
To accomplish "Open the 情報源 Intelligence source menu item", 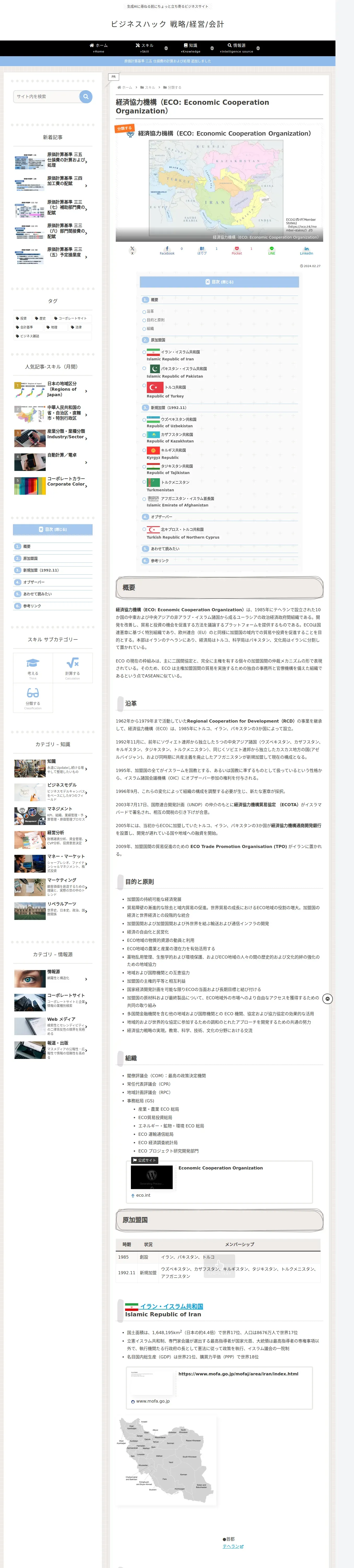I will click(x=237, y=48).
